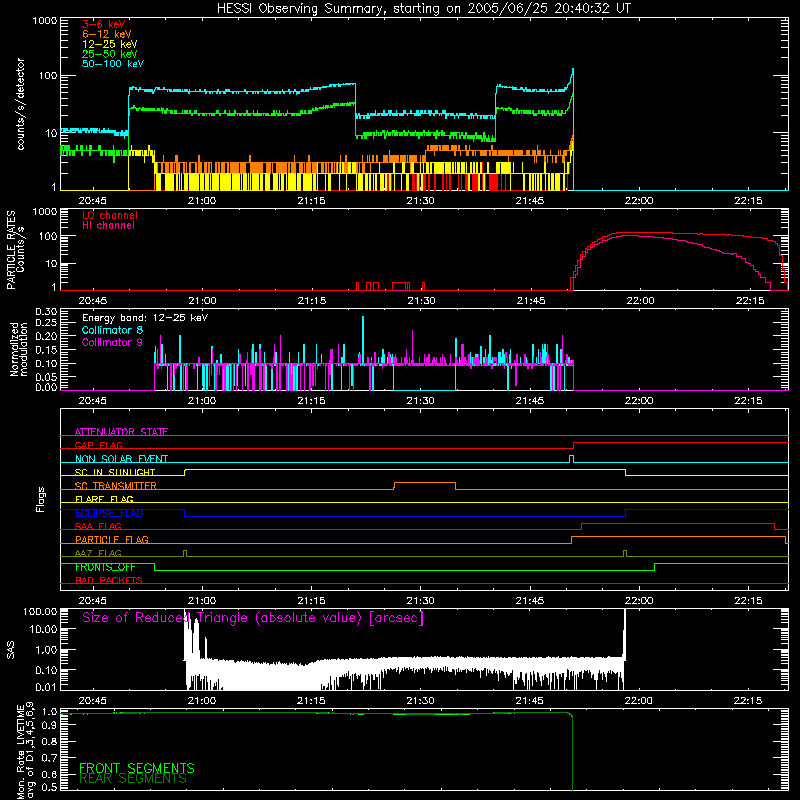Click the REAR SEGMENTS legend label
Image resolution: width=800 pixels, height=800 pixels.
pos(133,779)
